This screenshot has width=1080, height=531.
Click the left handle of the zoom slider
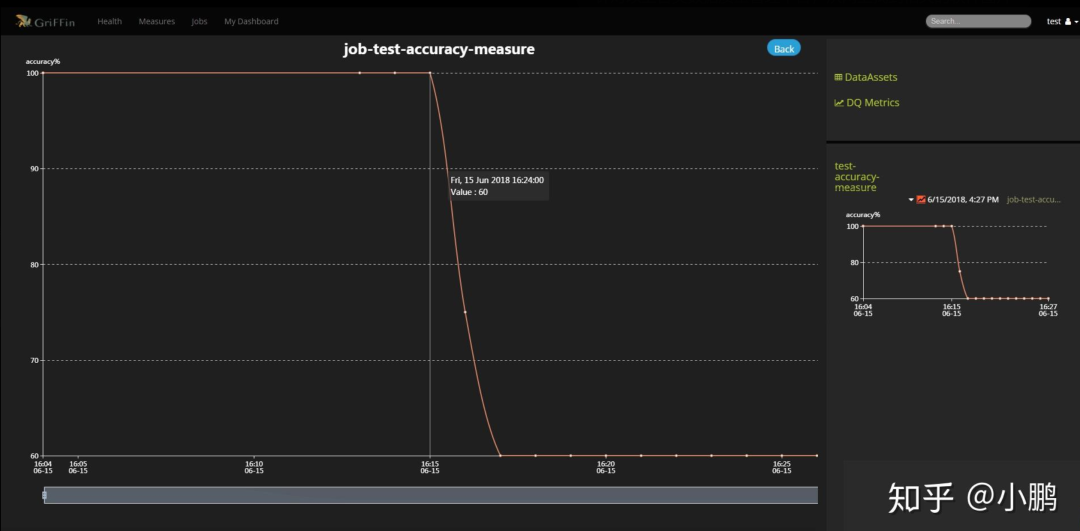[44, 495]
